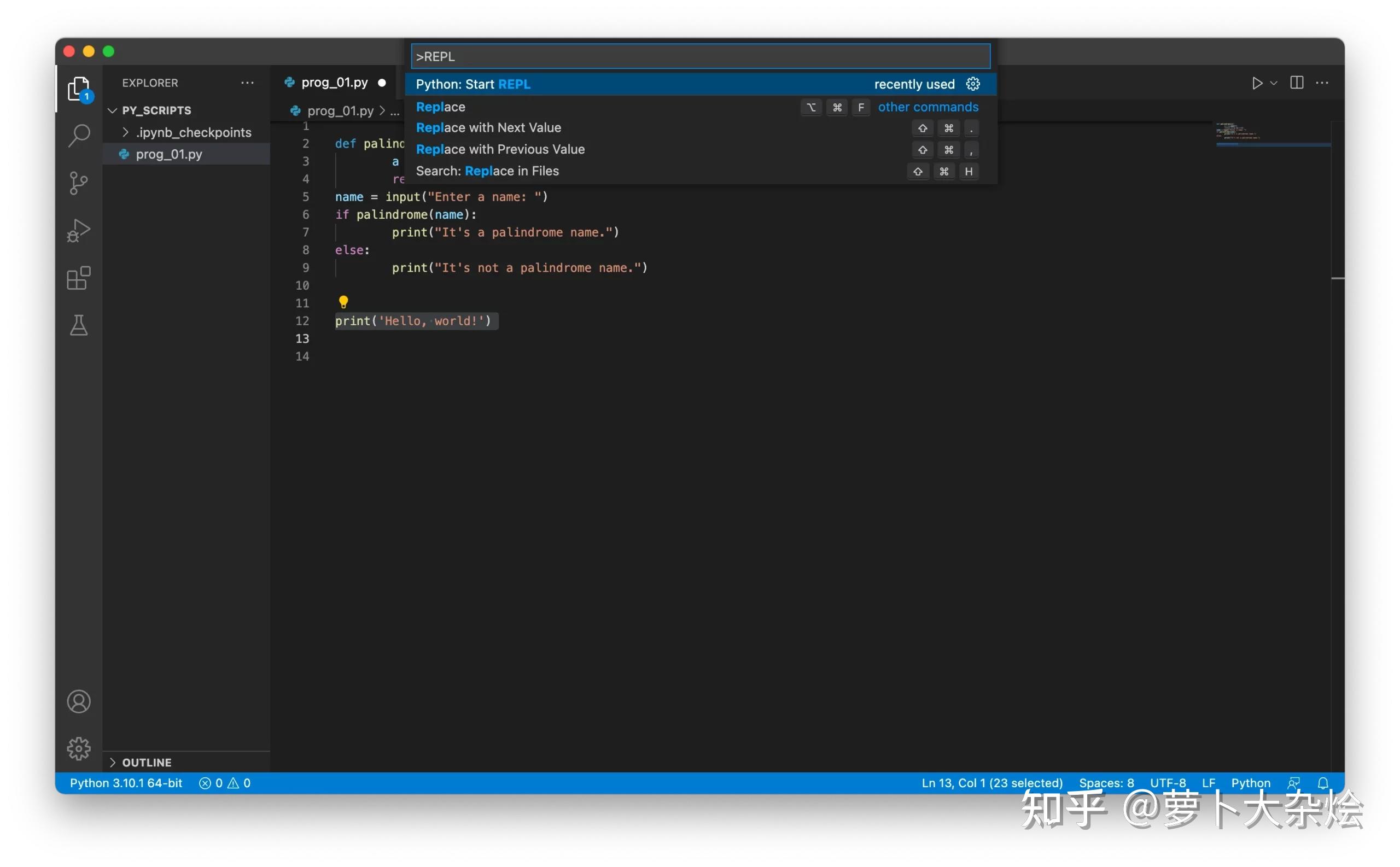This screenshot has height=867, width=1400.
Task: Choose Replace with Next Value command
Action: tap(489, 128)
